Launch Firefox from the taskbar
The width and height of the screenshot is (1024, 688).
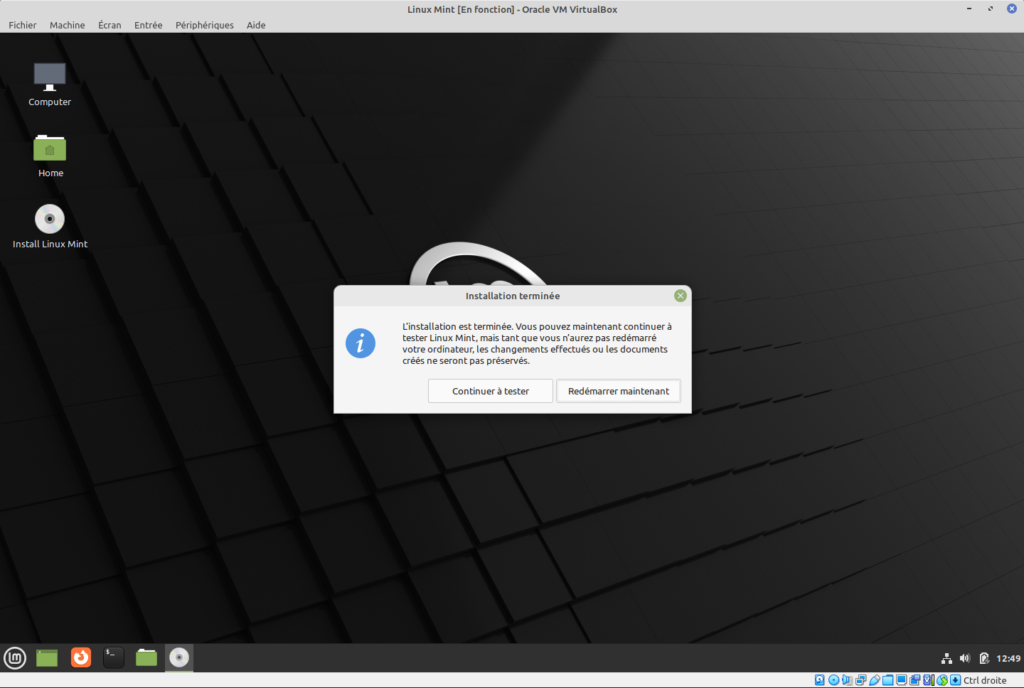pyautogui.click(x=79, y=657)
